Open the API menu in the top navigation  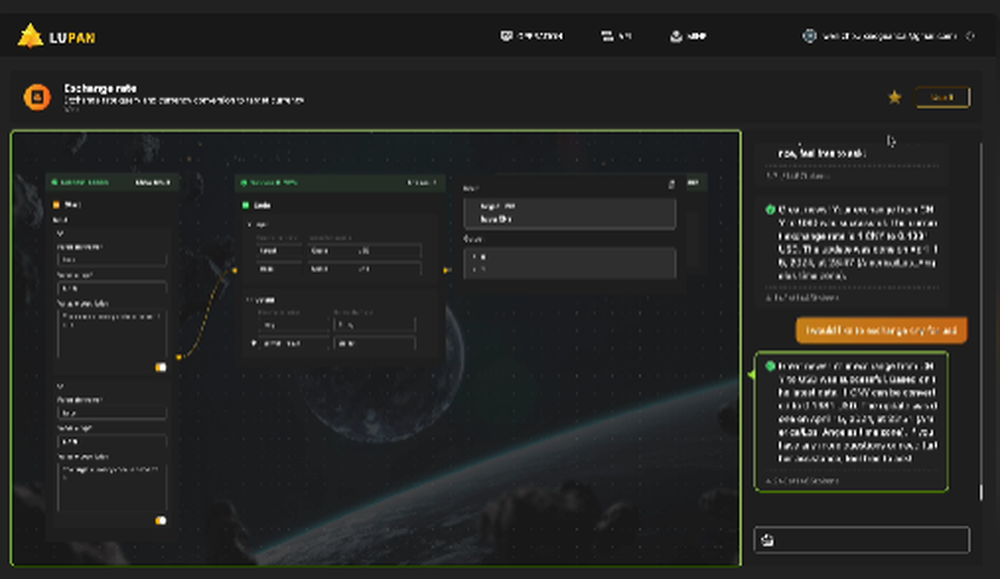618,36
